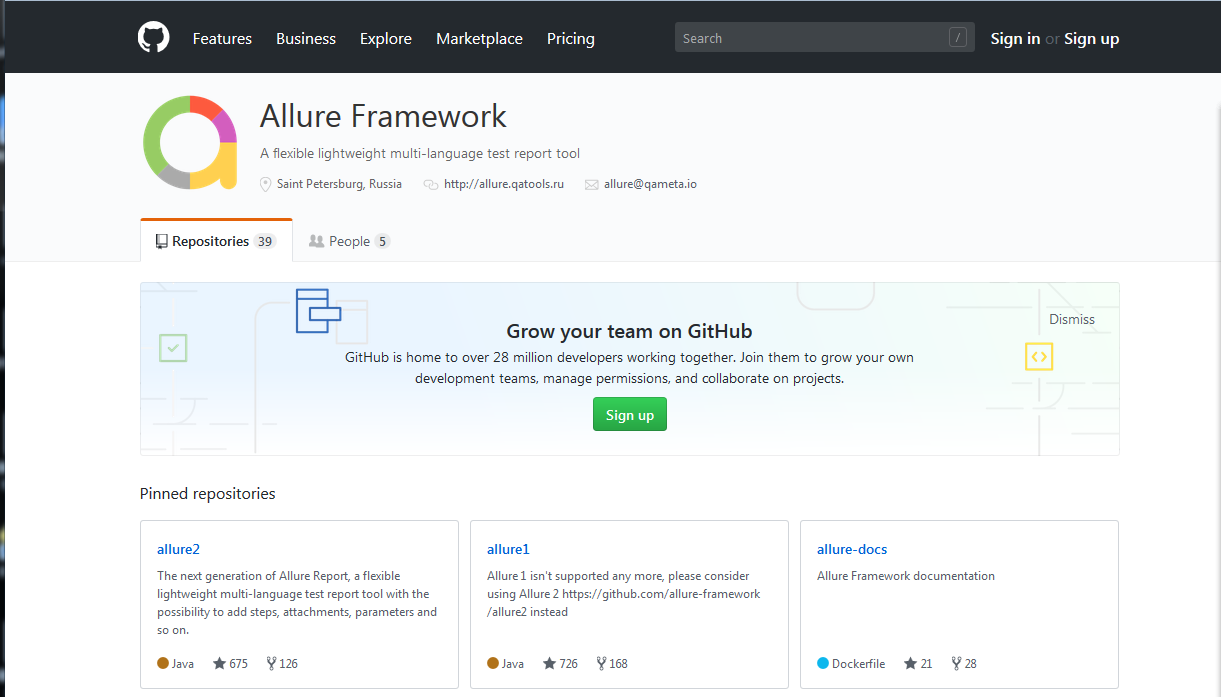Click the Saint Petersburg, Russia location text
The image size is (1221, 697).
pyautogui.click(x=339, y=184)
